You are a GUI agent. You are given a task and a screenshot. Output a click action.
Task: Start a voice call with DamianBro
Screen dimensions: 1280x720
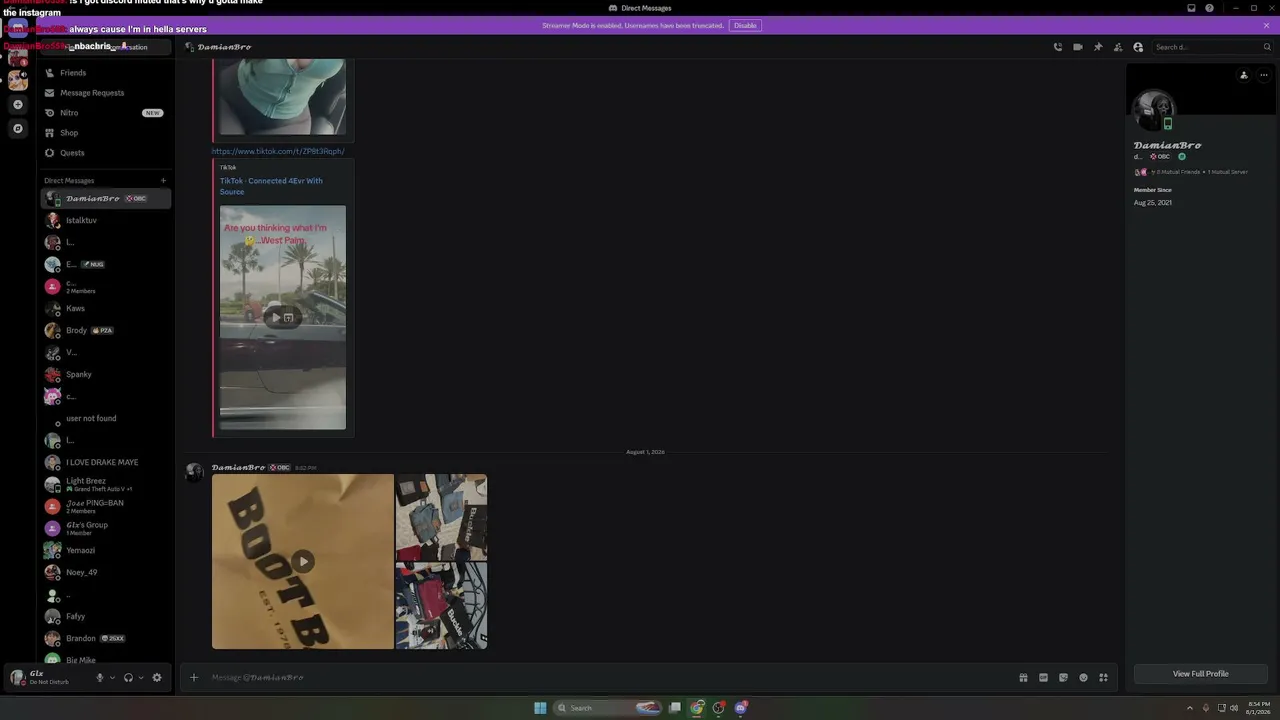pos(1058,47)
